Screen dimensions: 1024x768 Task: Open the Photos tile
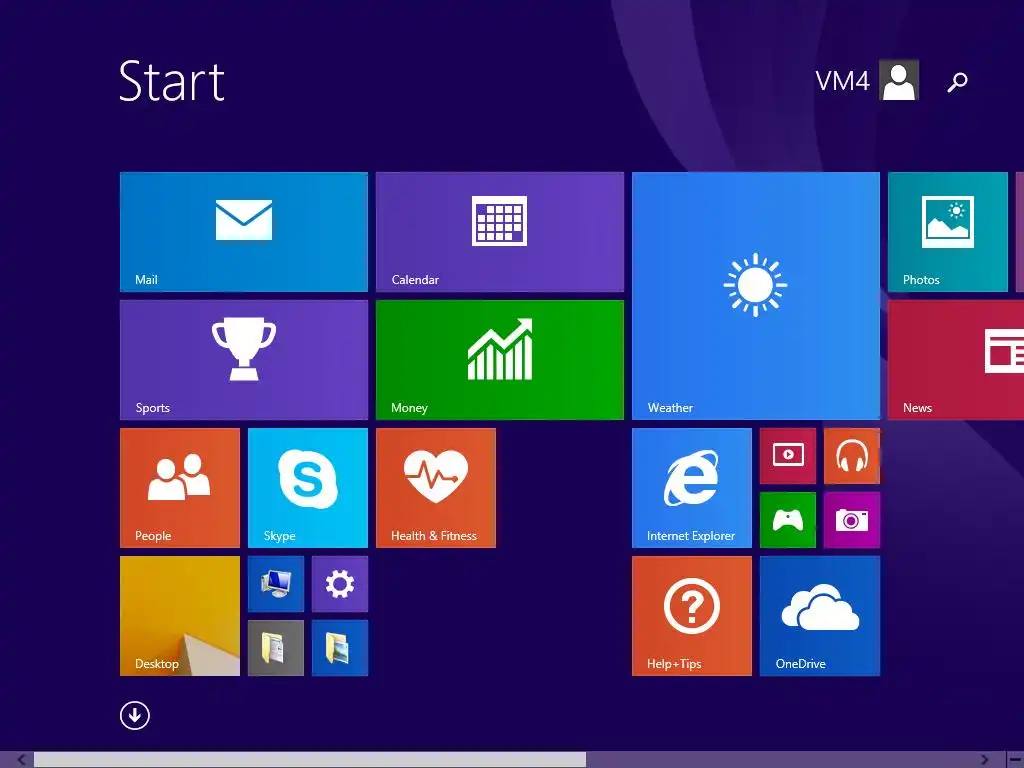pyautogui.click(x=948, y=232)
